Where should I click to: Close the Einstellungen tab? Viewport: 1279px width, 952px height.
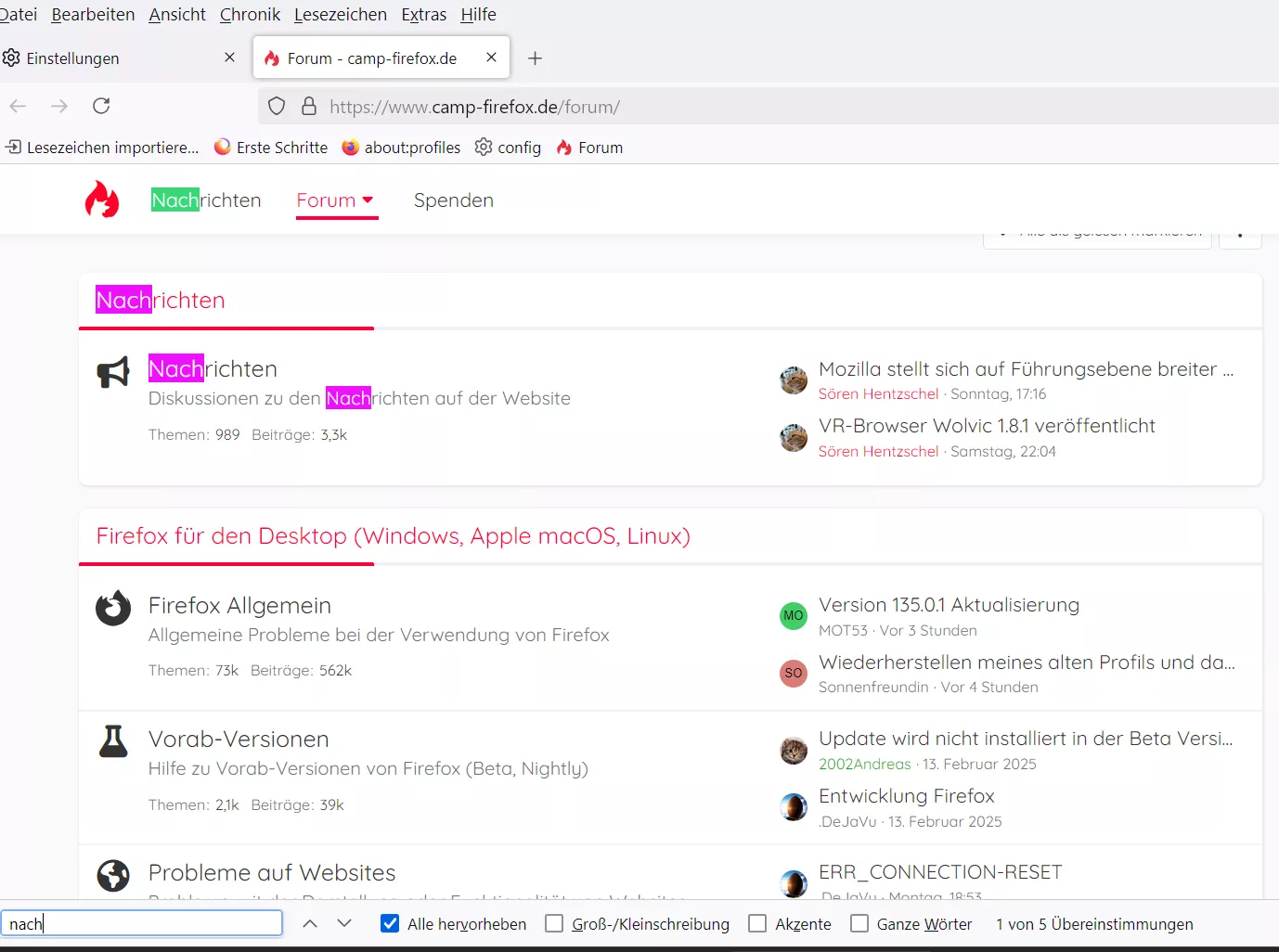click(230, 58)
